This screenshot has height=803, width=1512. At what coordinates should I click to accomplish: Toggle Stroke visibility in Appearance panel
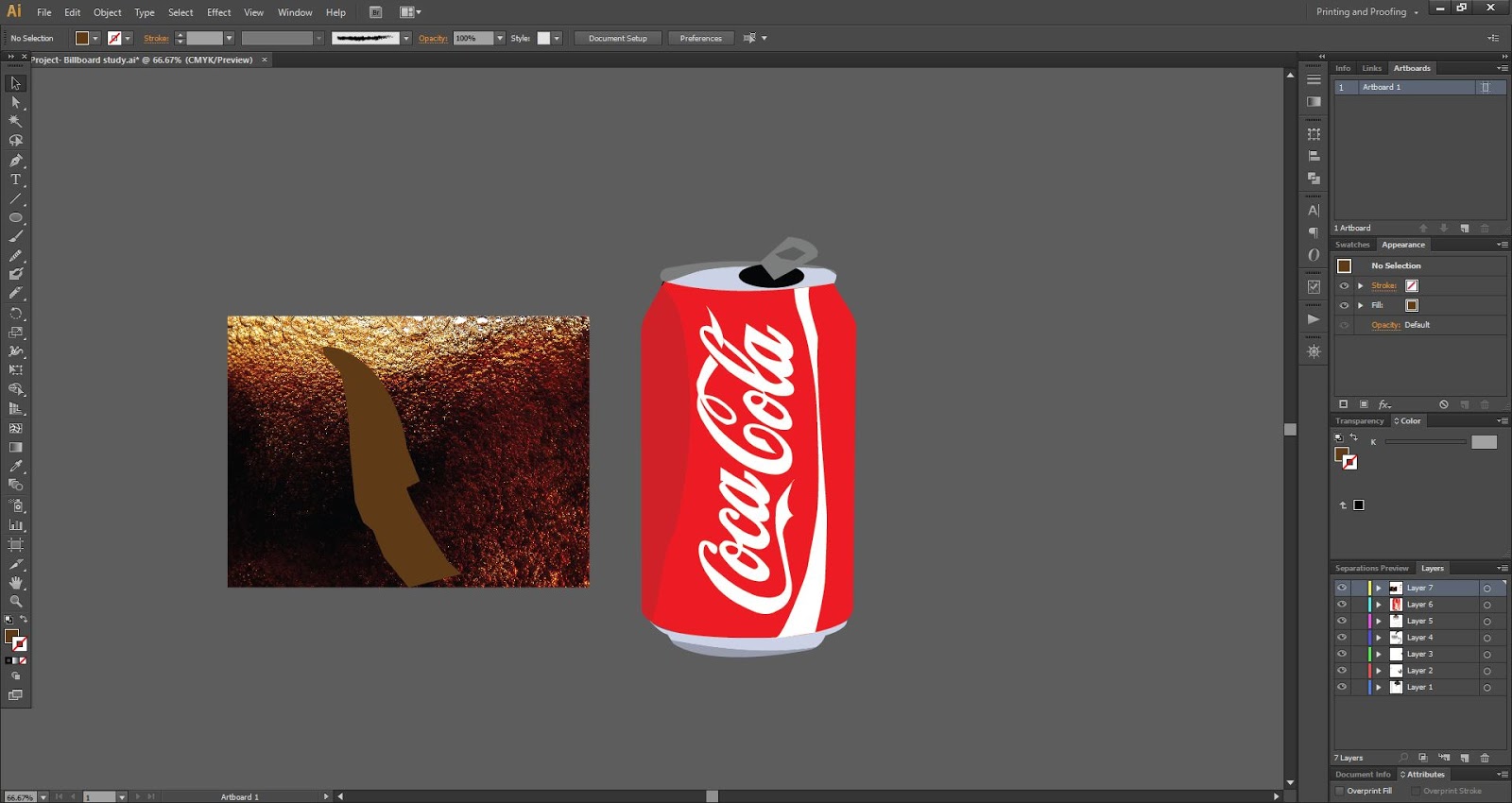pos(1344,285)
